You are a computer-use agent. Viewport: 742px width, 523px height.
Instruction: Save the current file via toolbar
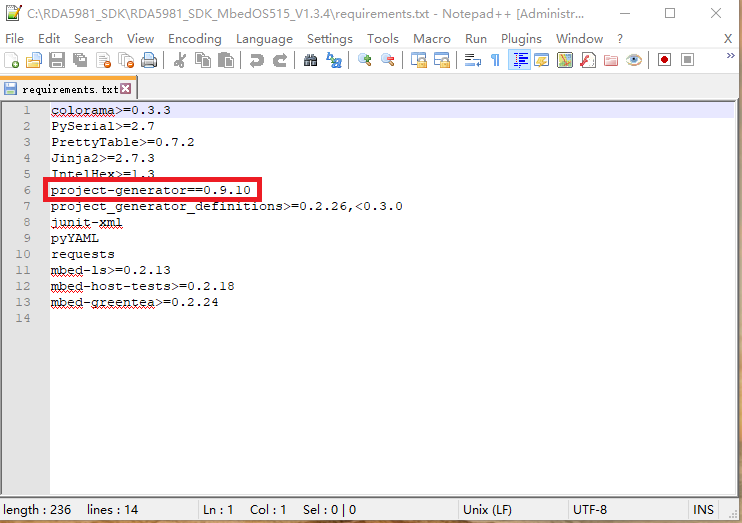tap(57, 60)
